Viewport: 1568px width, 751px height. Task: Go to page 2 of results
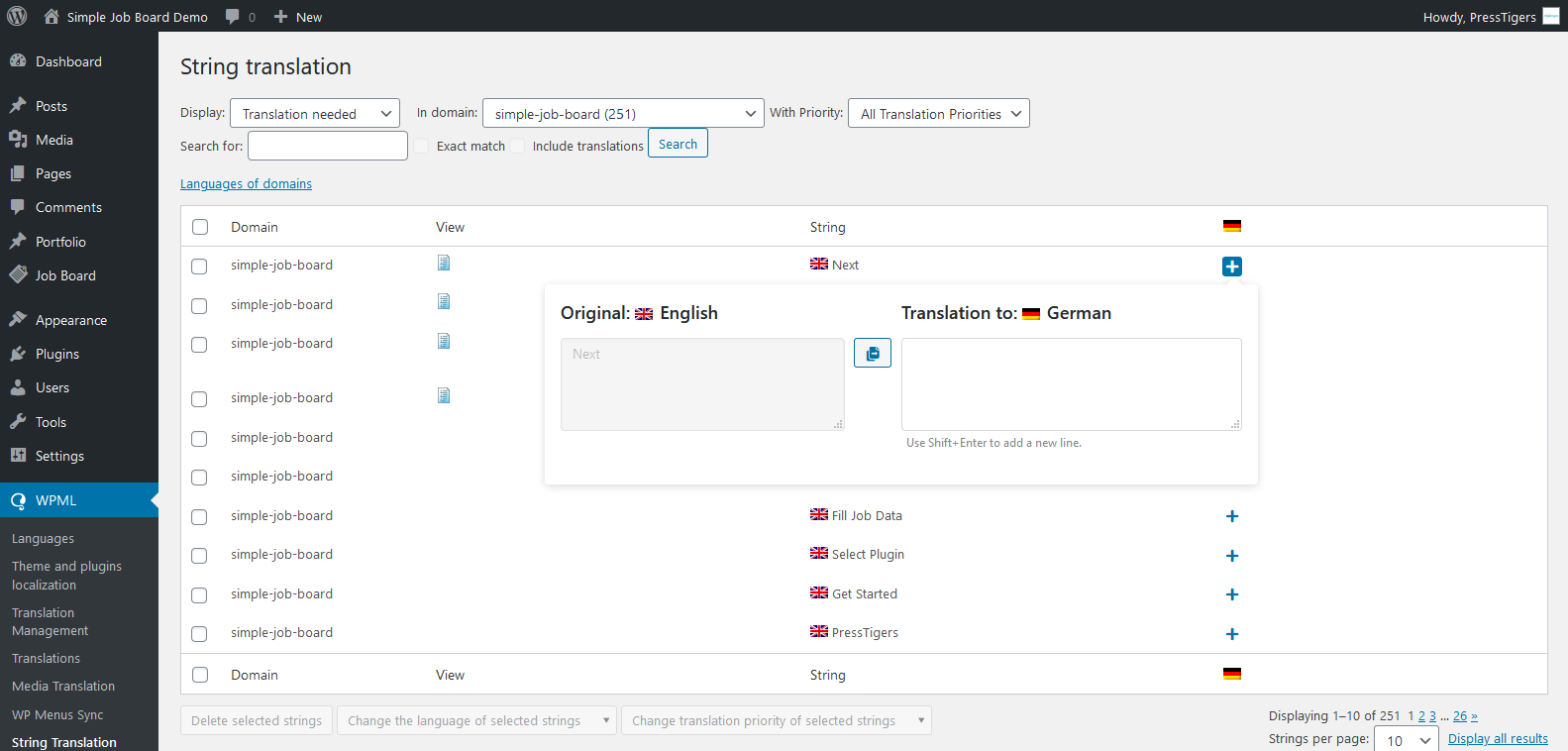[1421, 716]
